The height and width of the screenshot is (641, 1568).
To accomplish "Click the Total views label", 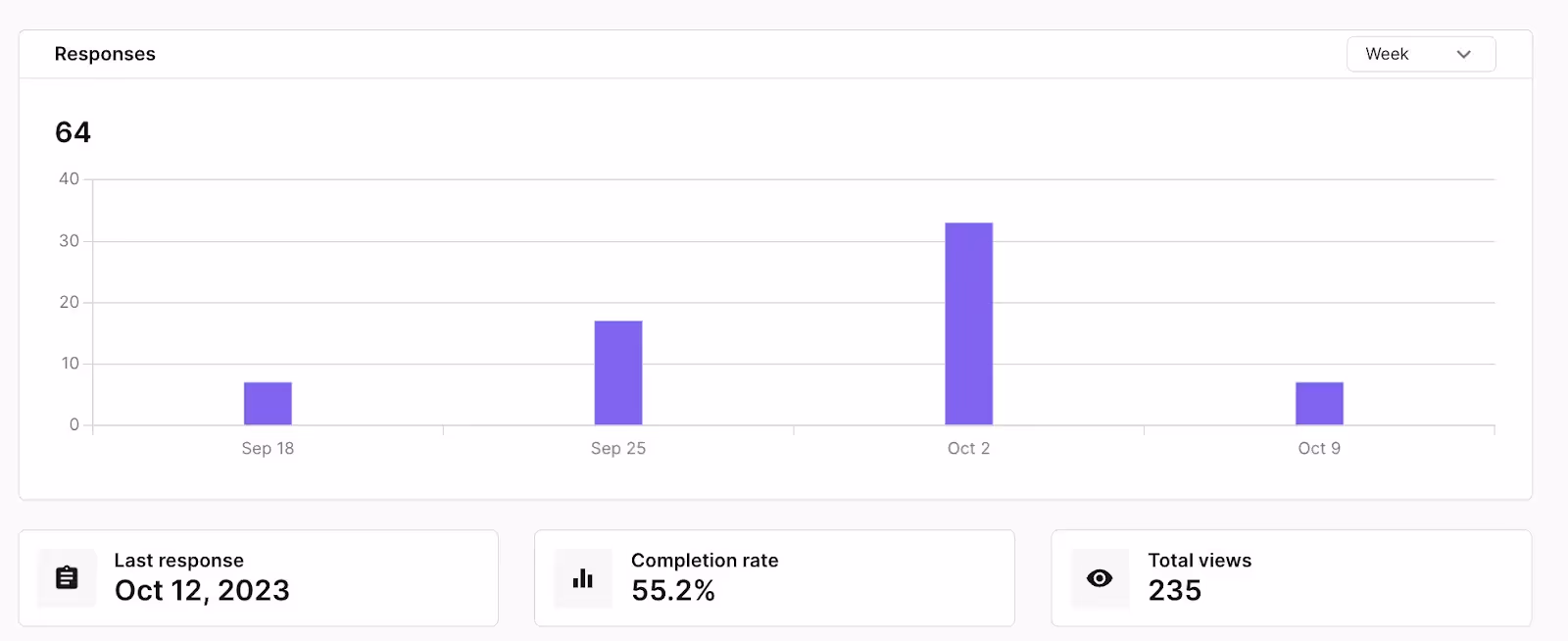I will point(1200,561).
